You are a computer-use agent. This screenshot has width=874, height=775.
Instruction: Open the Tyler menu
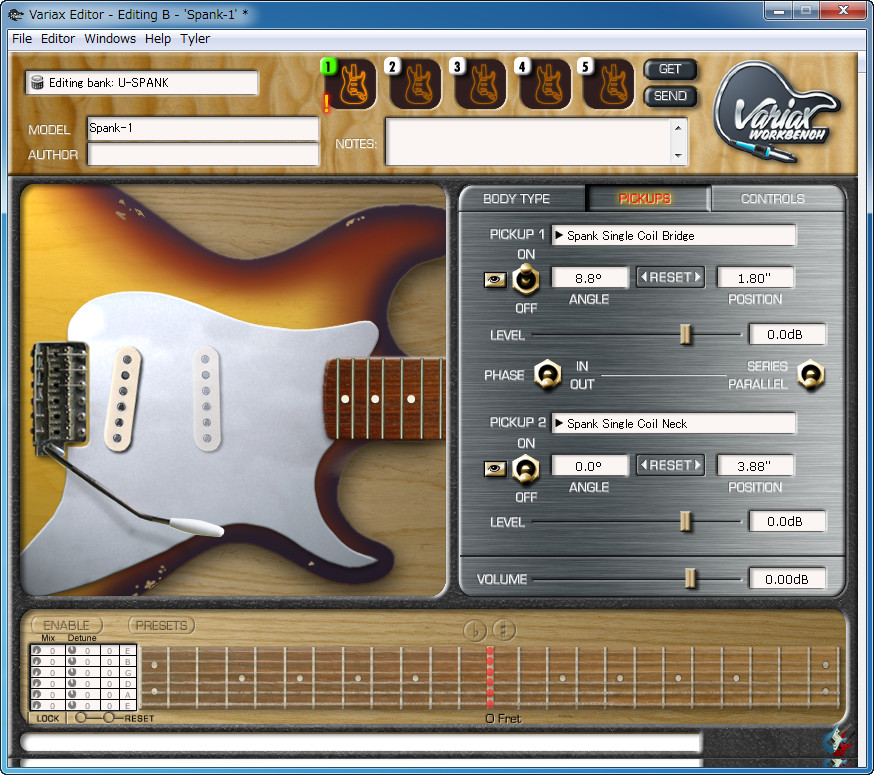click(195, 38)
